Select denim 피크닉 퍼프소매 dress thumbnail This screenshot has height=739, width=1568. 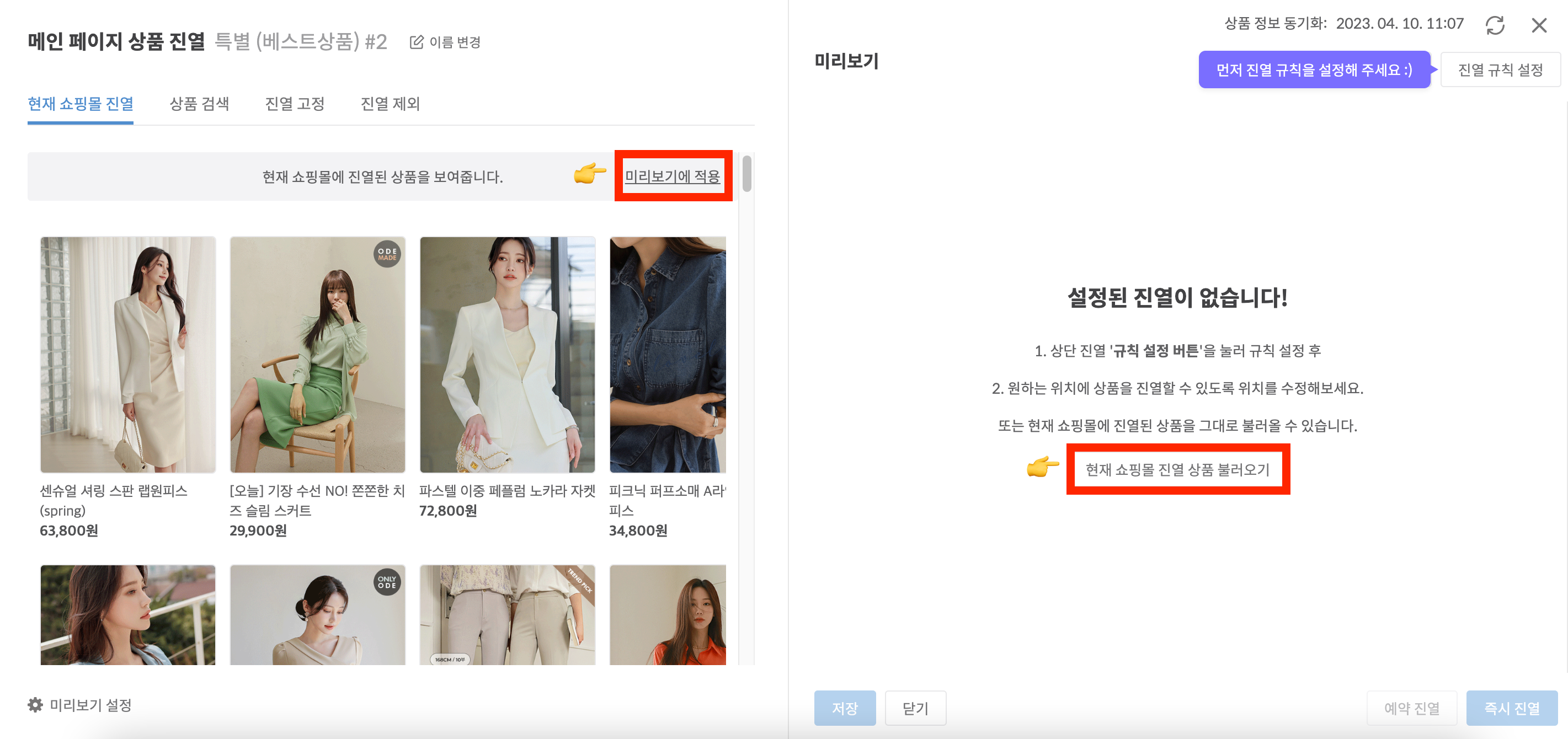(668, 355)
